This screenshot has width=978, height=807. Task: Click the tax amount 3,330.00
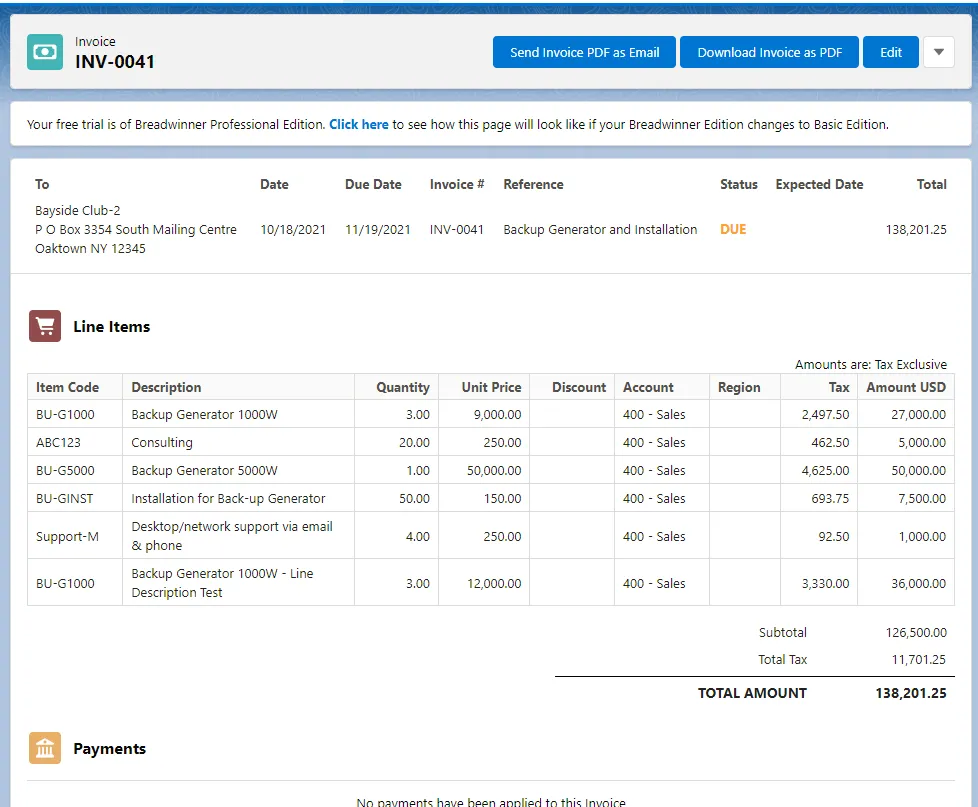(x=825, y=584)
